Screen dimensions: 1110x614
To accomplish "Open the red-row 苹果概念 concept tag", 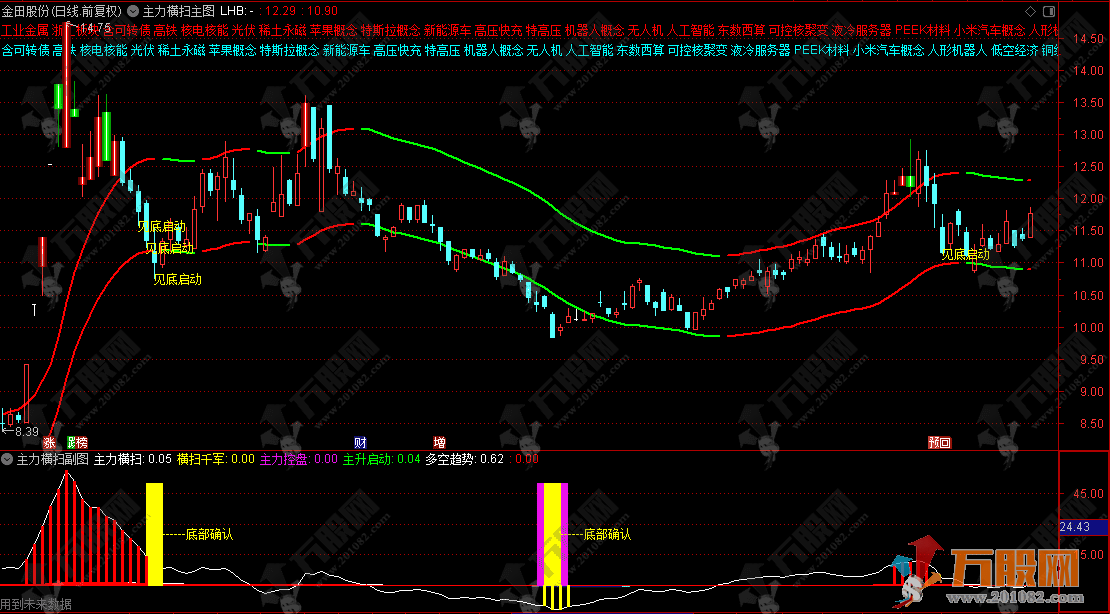I will 333,30.
